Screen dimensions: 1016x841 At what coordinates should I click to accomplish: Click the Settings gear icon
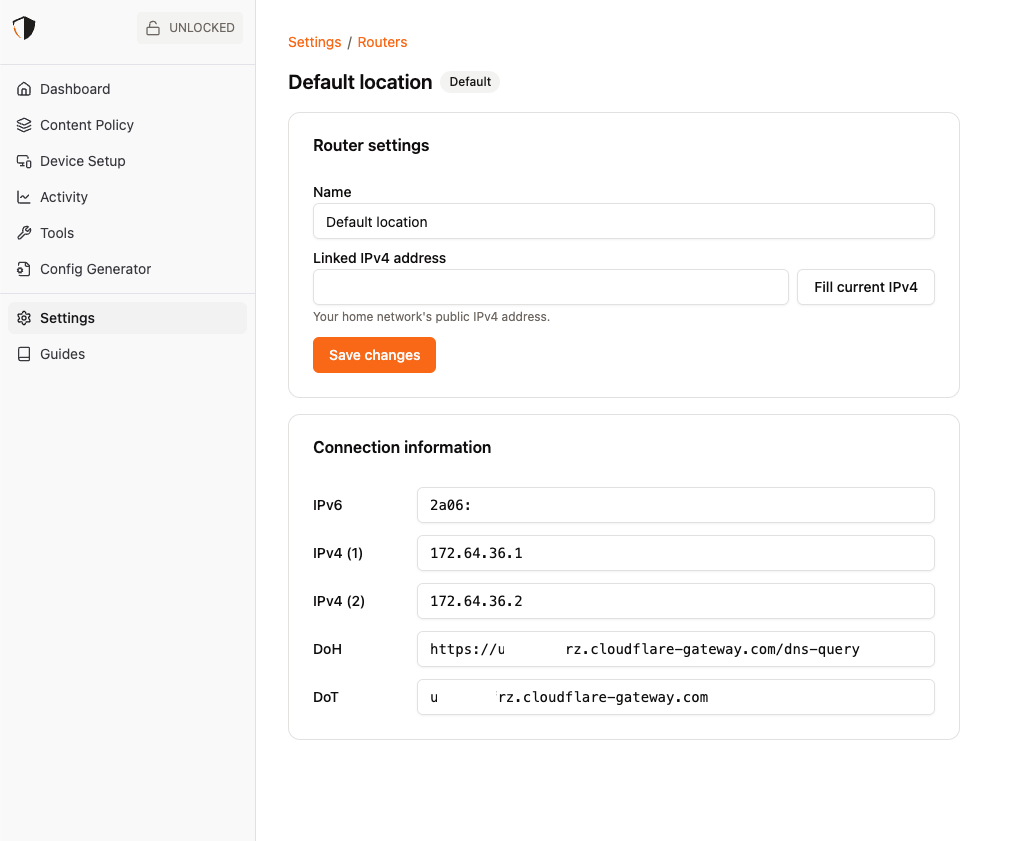(24, 318)
